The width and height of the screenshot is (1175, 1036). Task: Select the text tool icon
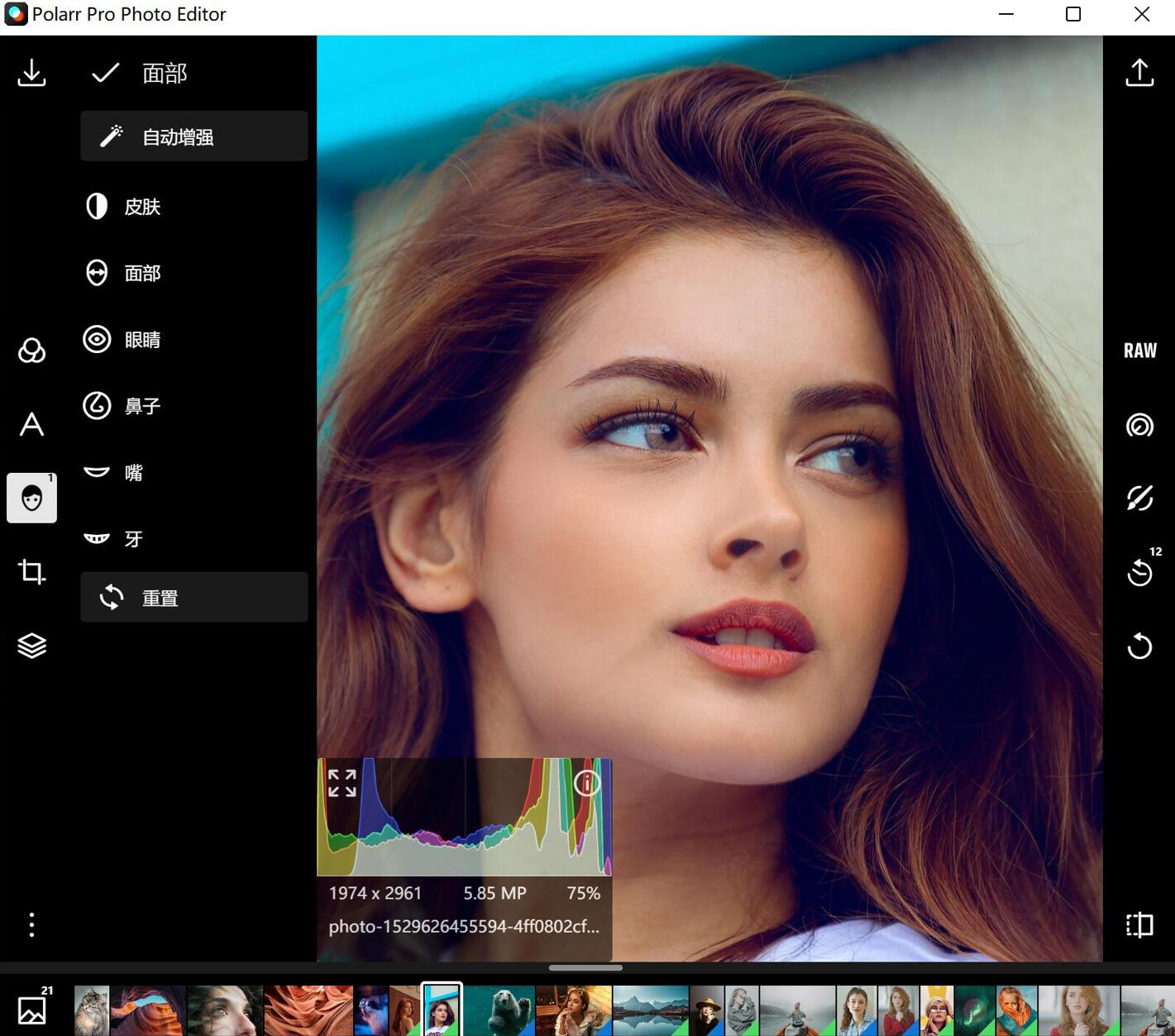[31, 424]
